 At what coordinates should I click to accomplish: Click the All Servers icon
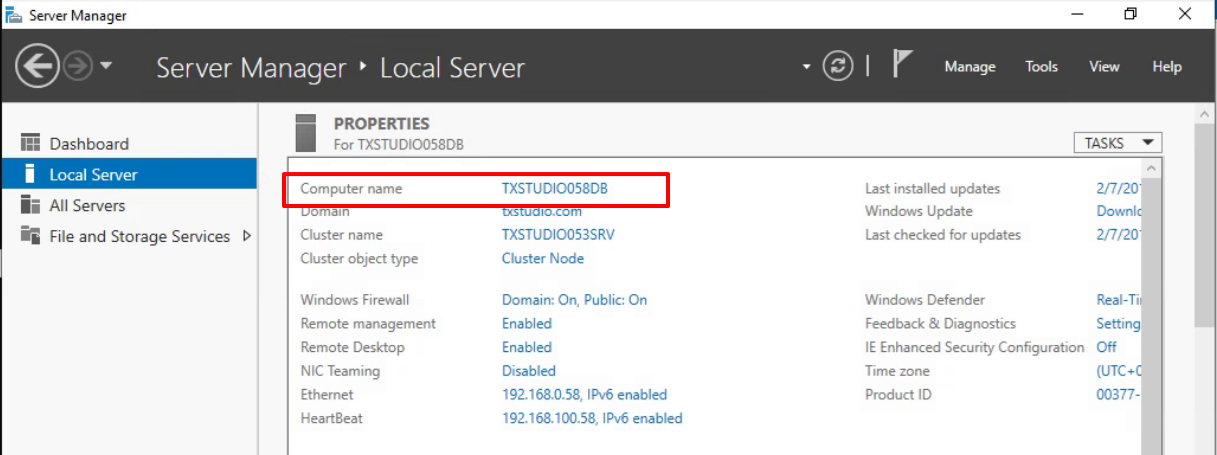click(30, 205)
